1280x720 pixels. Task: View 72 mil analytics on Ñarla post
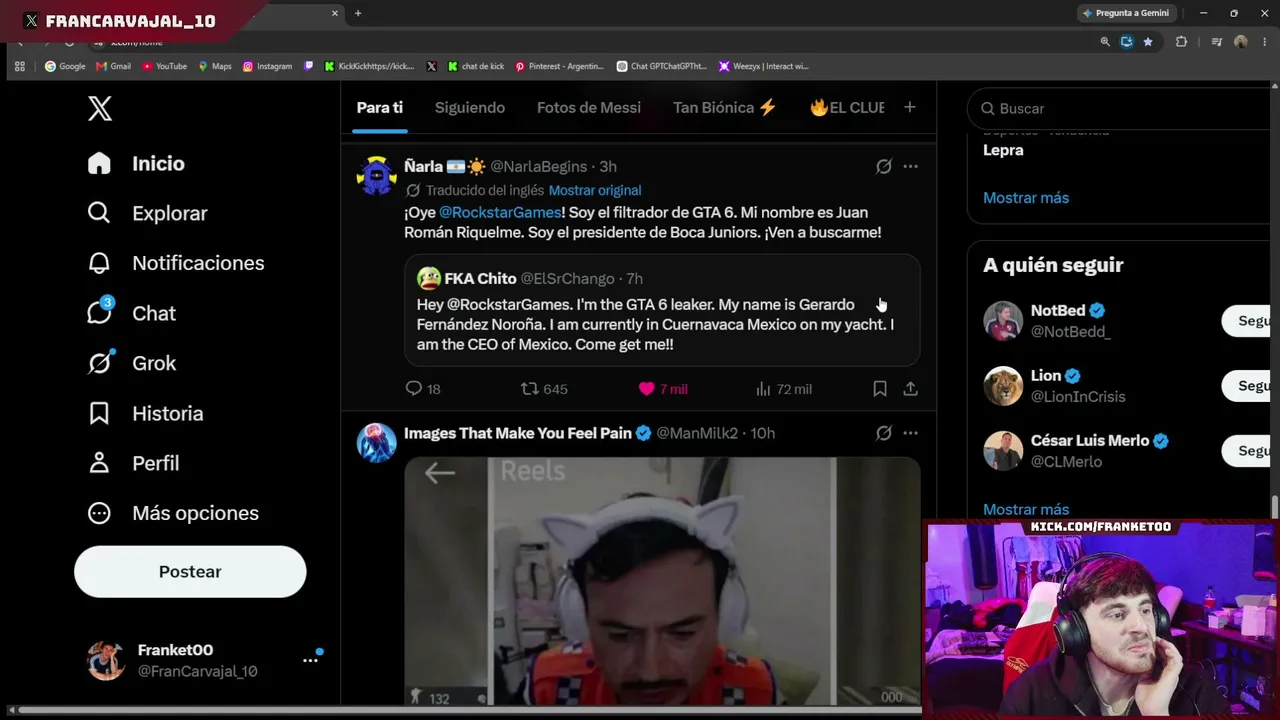[x=783, y=389]
